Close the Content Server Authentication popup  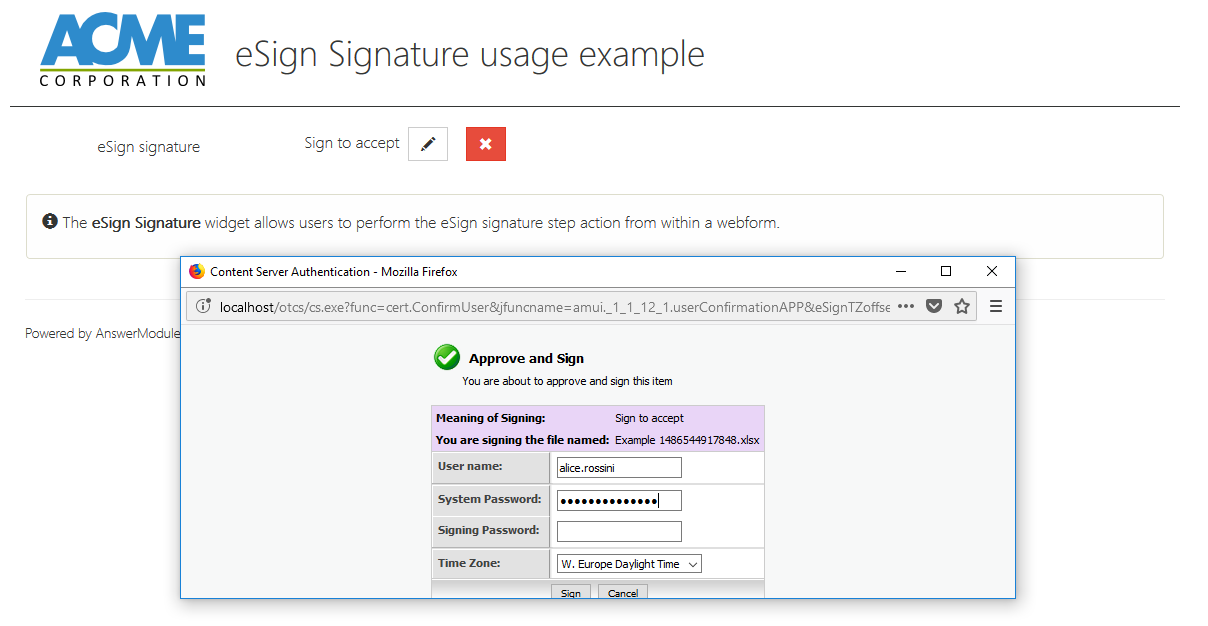992,271
